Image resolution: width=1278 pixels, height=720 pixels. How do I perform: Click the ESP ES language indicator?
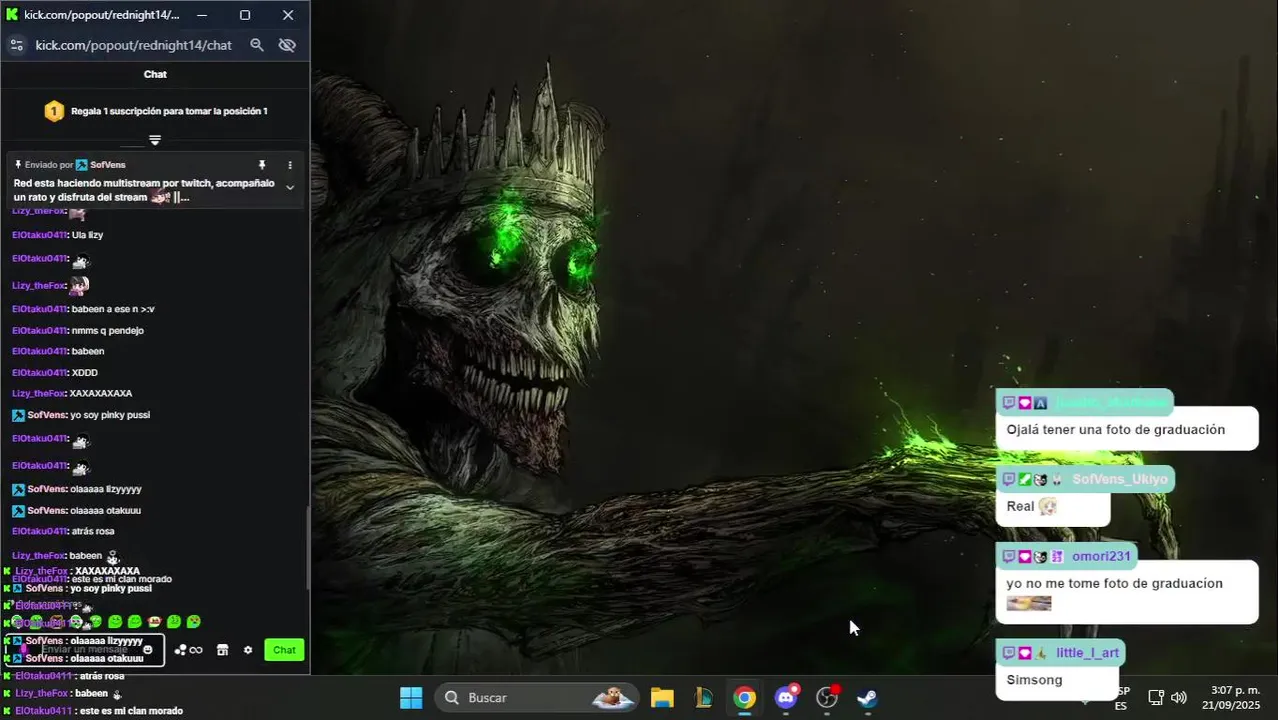[x=1121, y=698]
